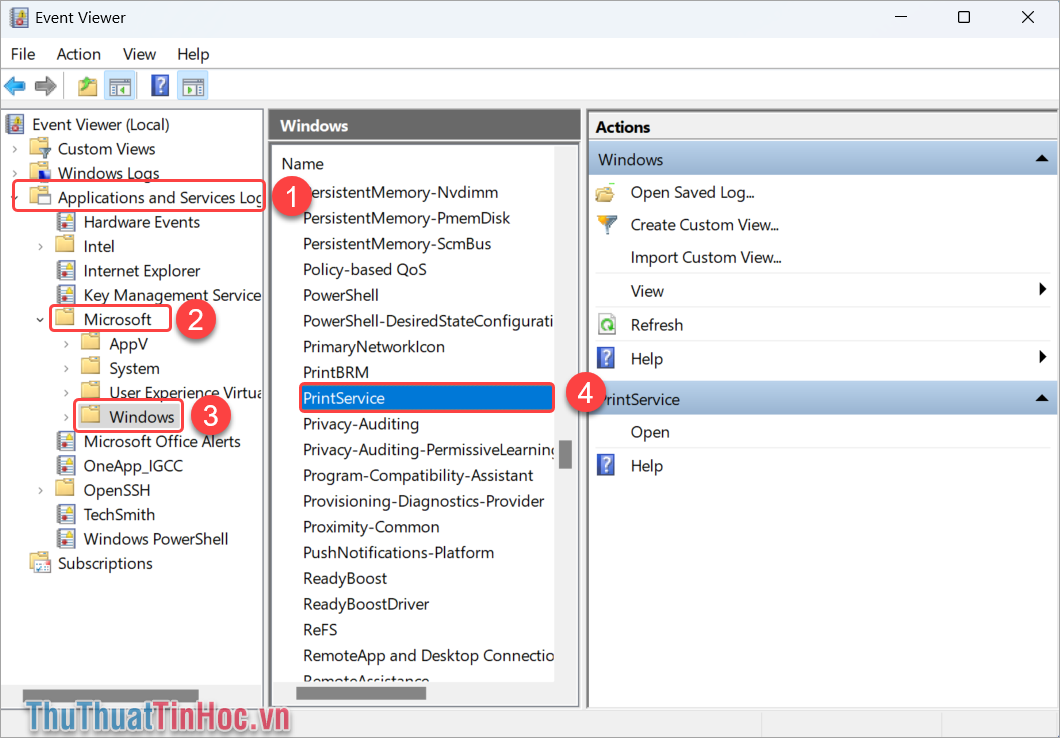Viewport: 1060px width, 738px height.
Task: Click the OneApp_IGCC log icon
Action: pyautogui.click(x=66, y=466)
